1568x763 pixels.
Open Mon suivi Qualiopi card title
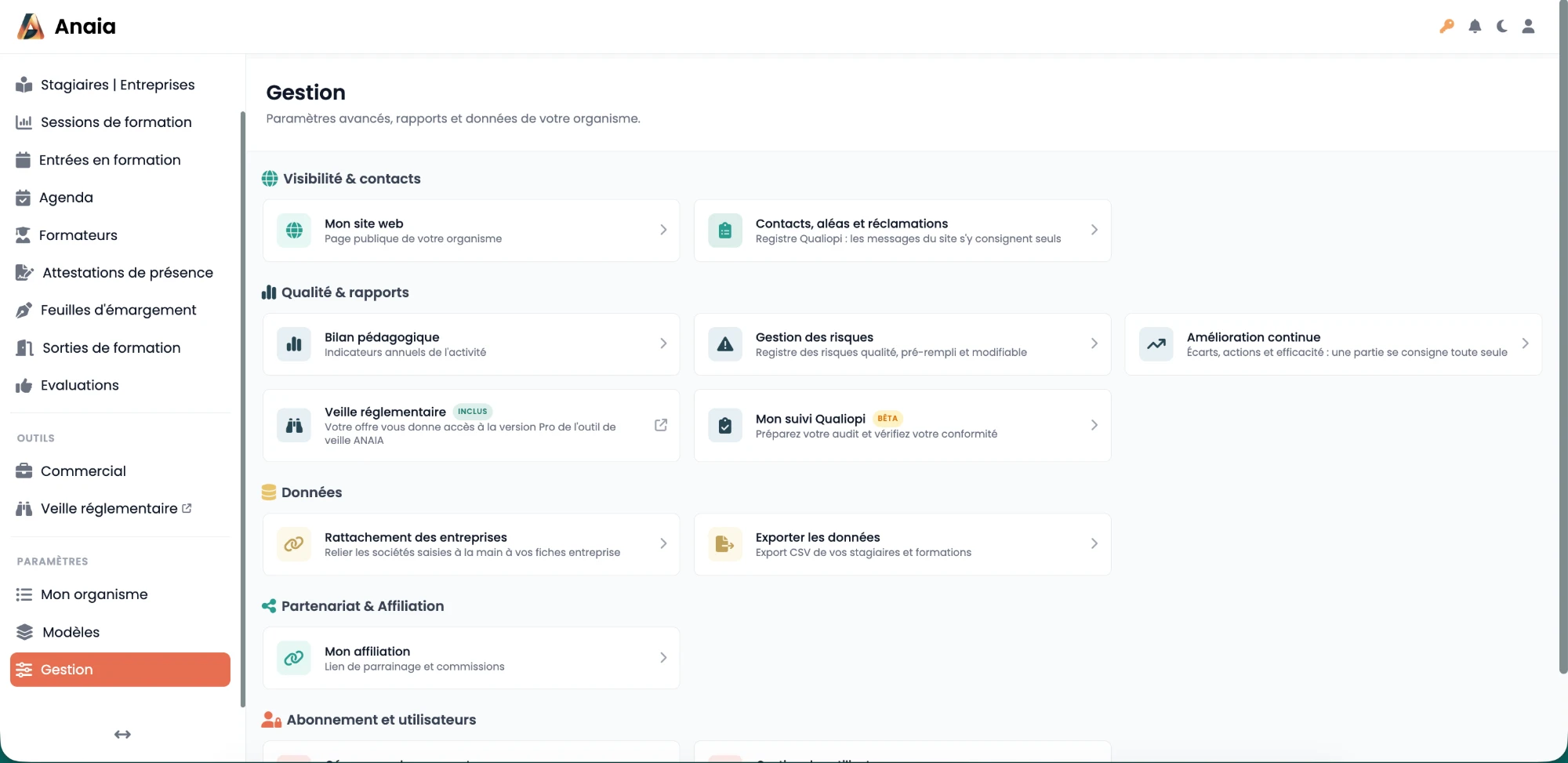pyautogui.click(x=811, y=419)
